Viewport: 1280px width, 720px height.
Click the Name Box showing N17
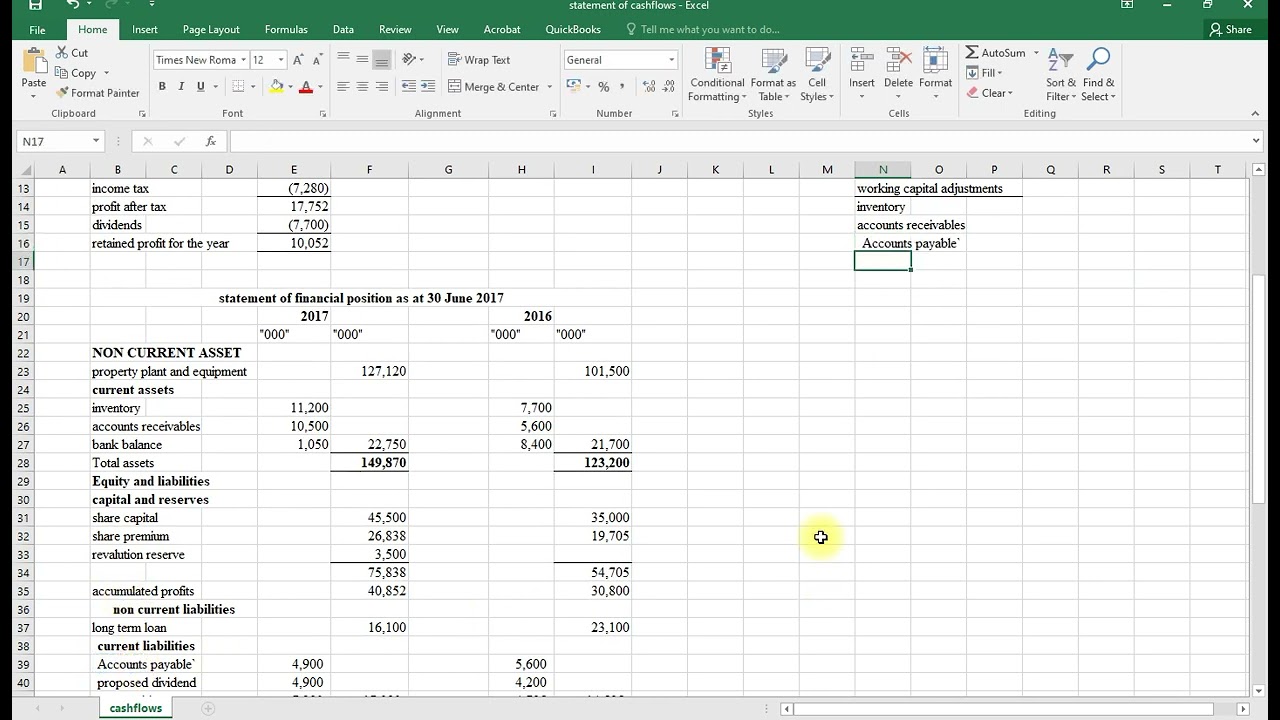[61, 141]
